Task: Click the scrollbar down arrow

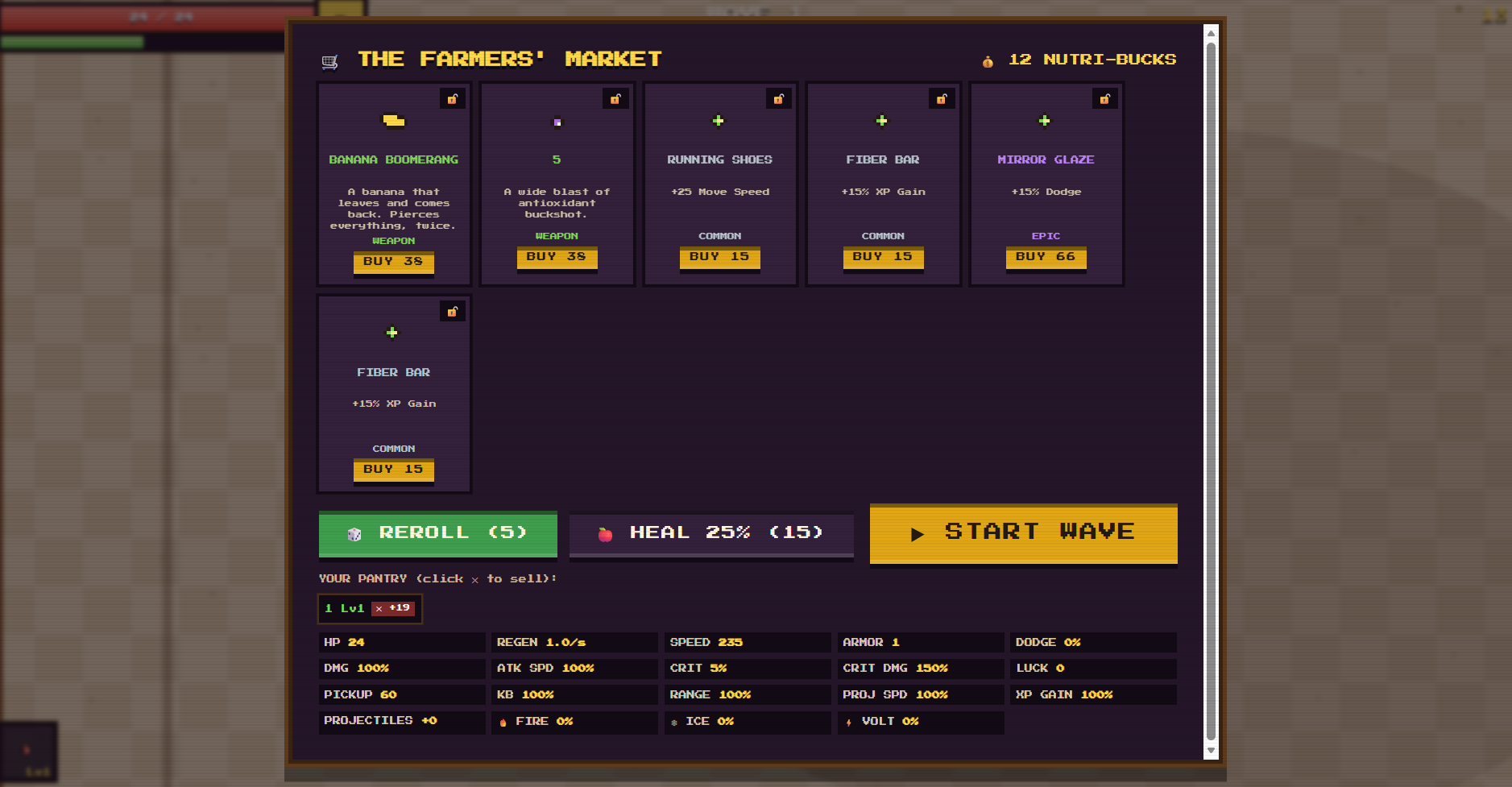Action: pyautogui.click(x=1211, y=751)
